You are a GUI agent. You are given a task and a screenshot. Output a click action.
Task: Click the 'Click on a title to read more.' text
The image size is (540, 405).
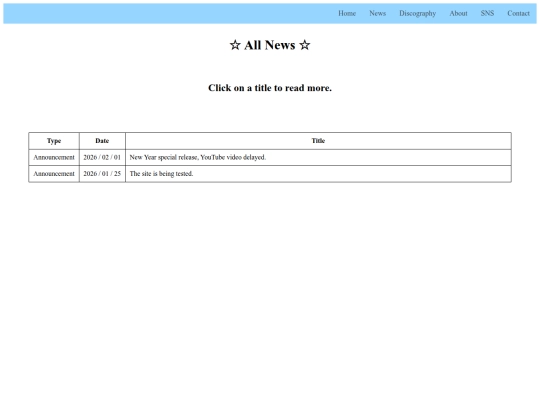pos(270,88)
